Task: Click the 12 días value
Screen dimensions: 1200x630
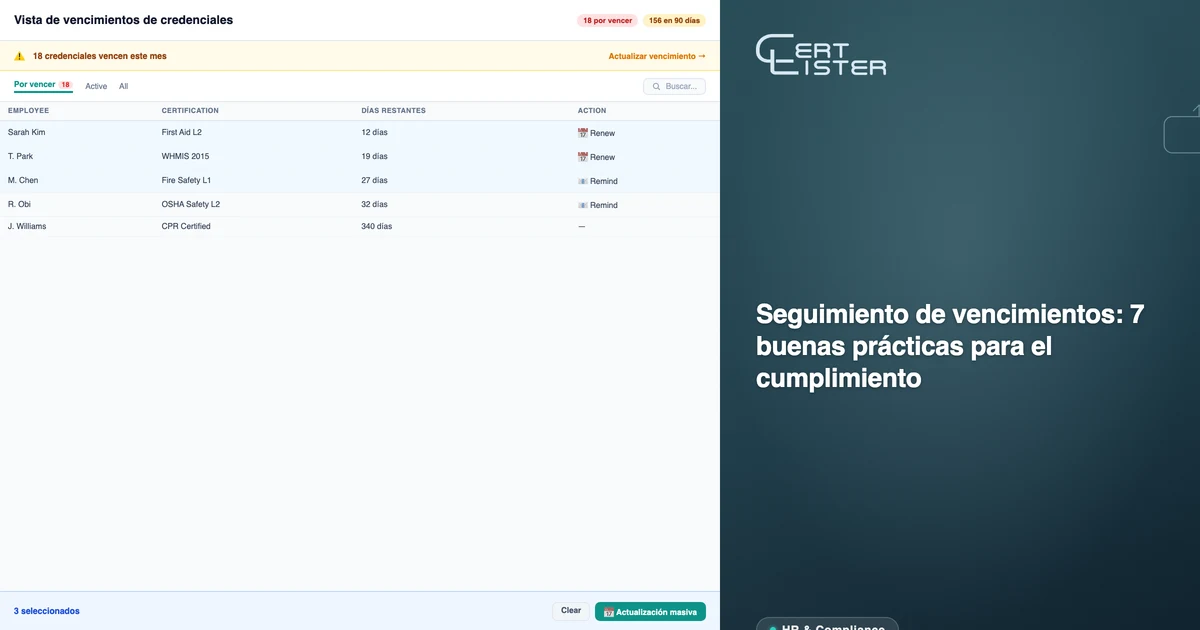Action: point(374,132)
